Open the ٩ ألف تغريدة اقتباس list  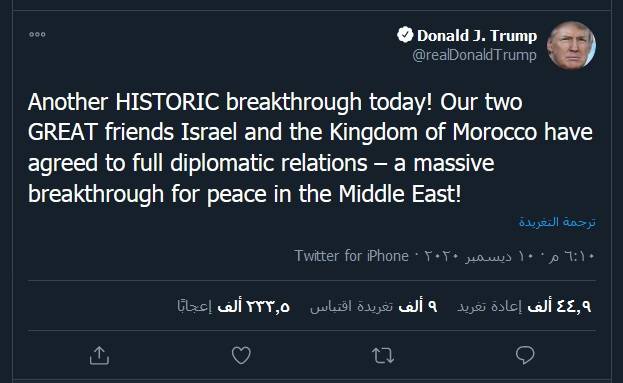373,306
